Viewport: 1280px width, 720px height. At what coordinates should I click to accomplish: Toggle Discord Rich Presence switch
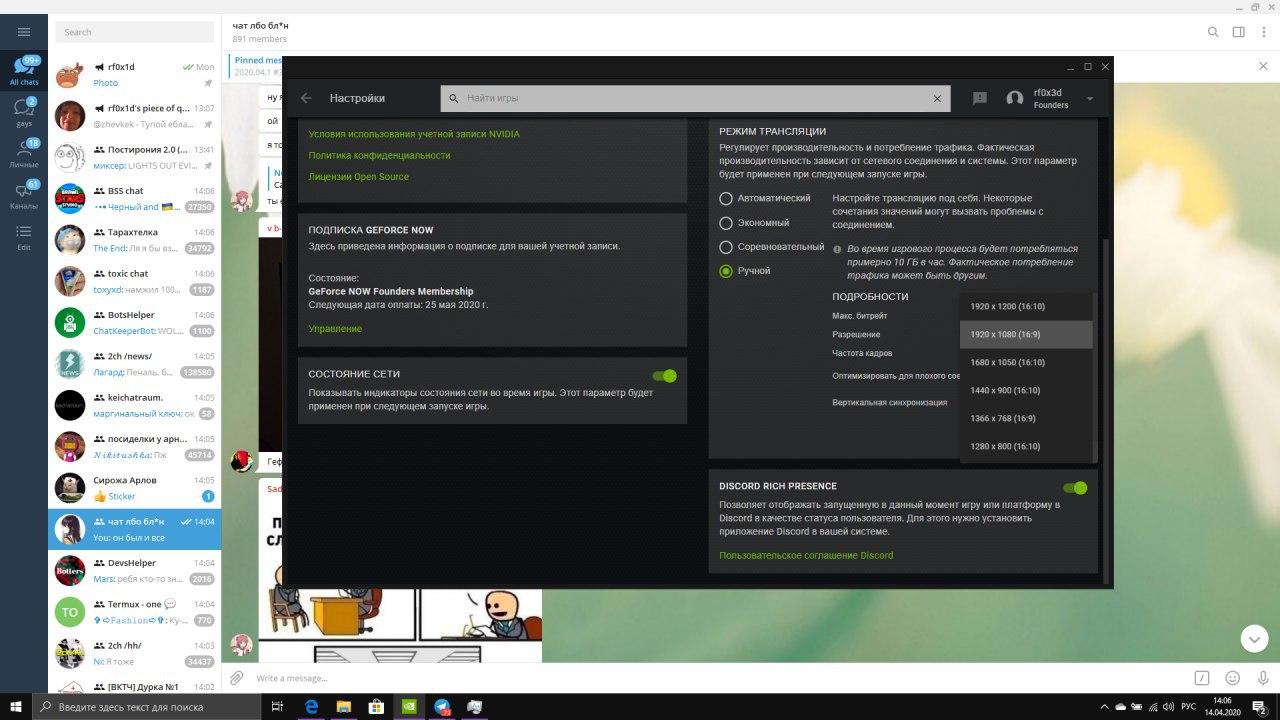pyautogui.click(x=1074, y=488)
